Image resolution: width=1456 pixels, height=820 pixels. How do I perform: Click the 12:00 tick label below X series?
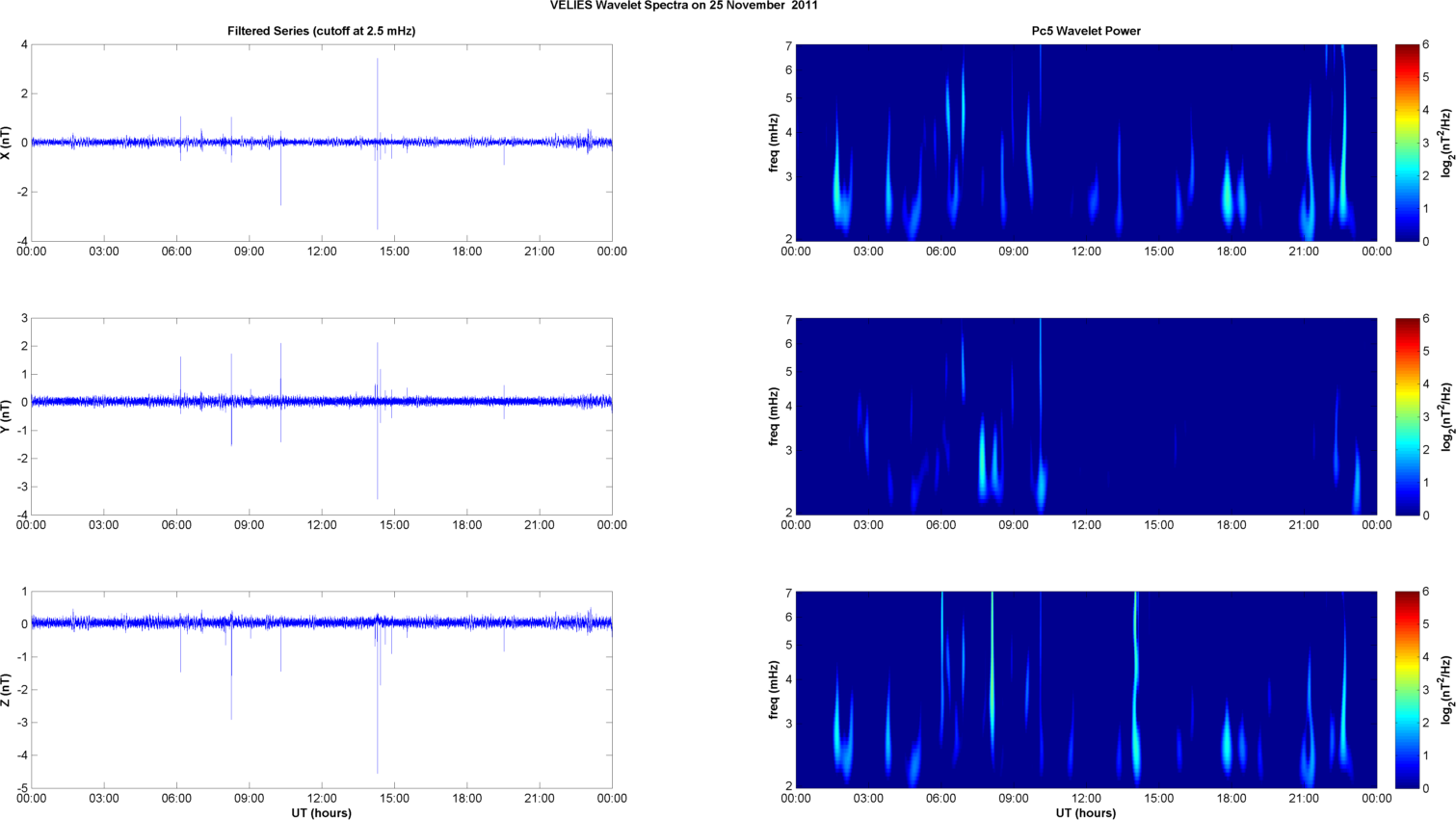tap(322, 251)
